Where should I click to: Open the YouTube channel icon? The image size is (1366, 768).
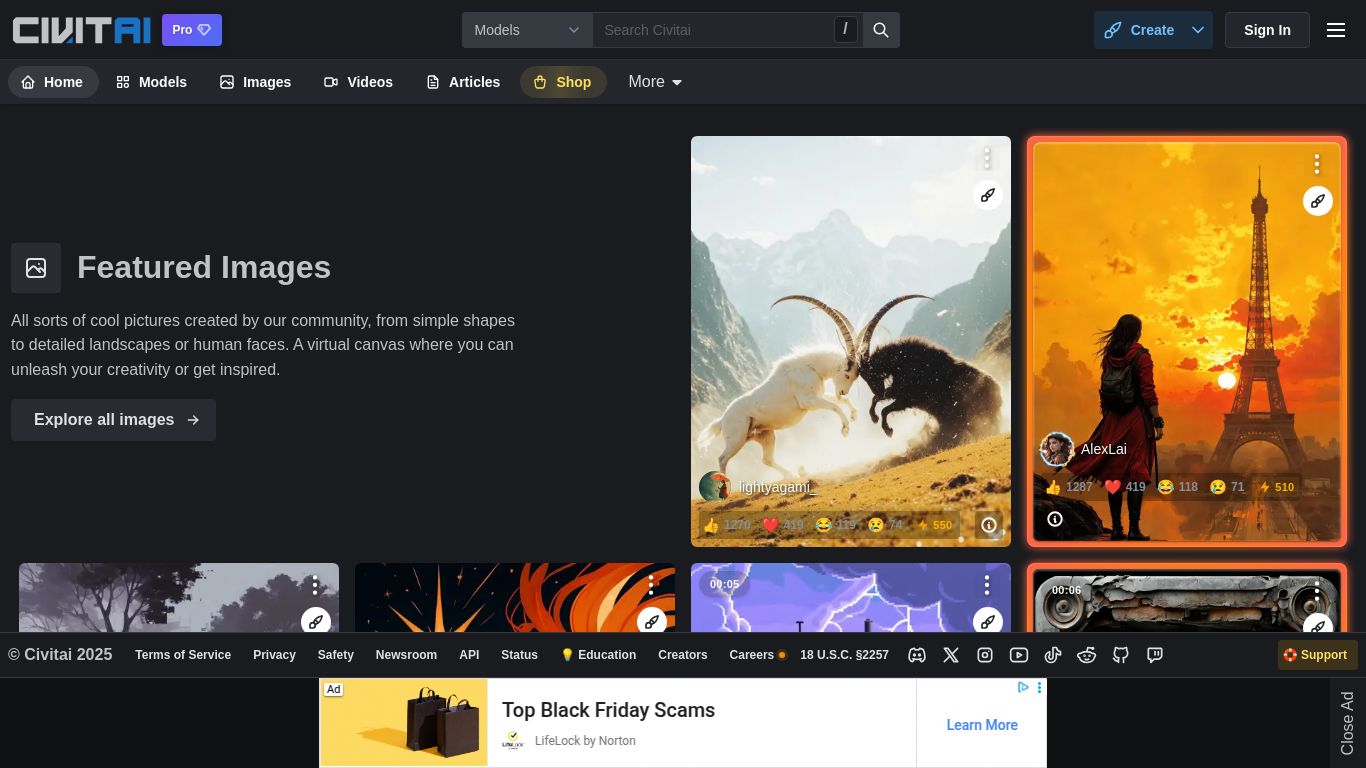tap(1019, 655)
